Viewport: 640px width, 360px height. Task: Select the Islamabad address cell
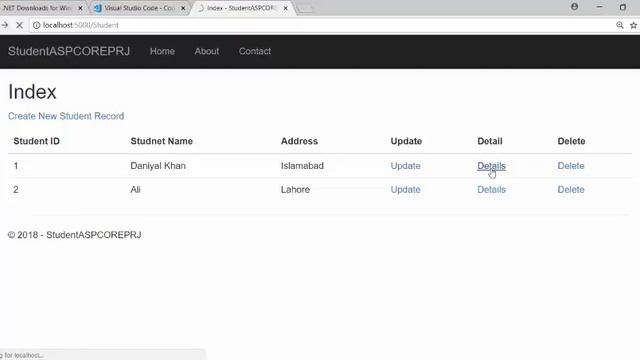[x=302, y=166]
